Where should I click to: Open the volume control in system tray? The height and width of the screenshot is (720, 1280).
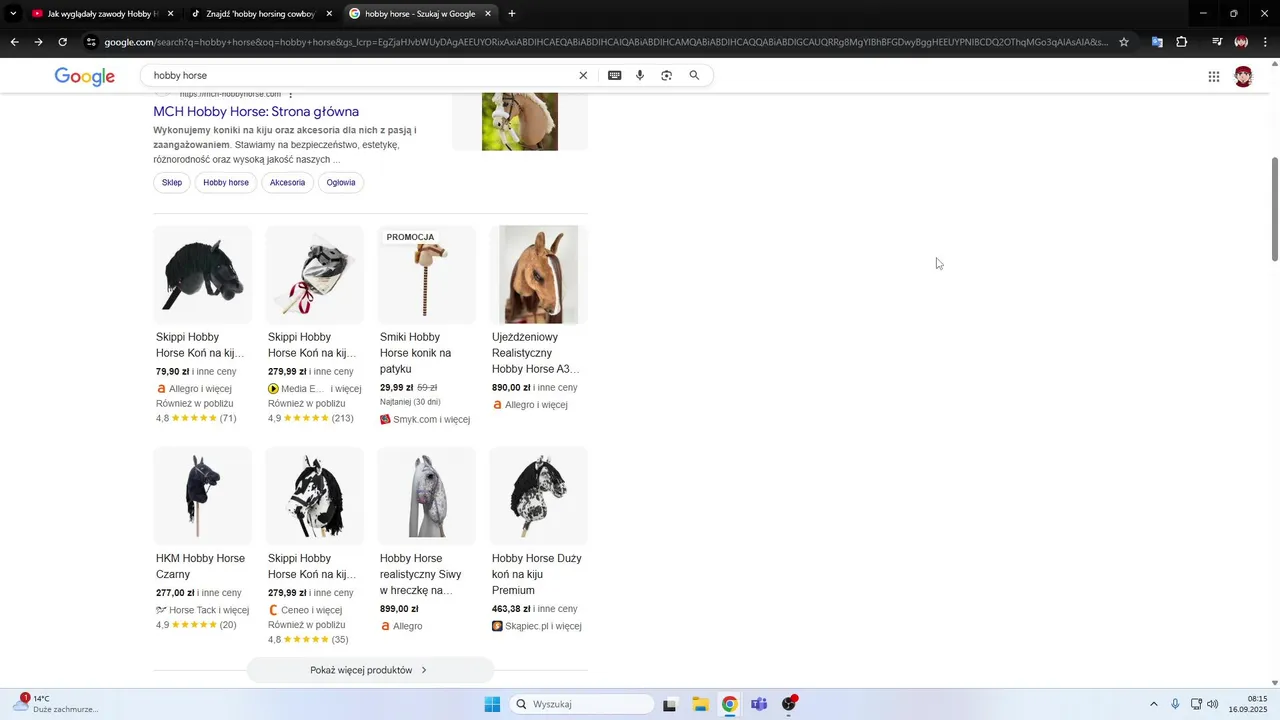(1213, 704)
